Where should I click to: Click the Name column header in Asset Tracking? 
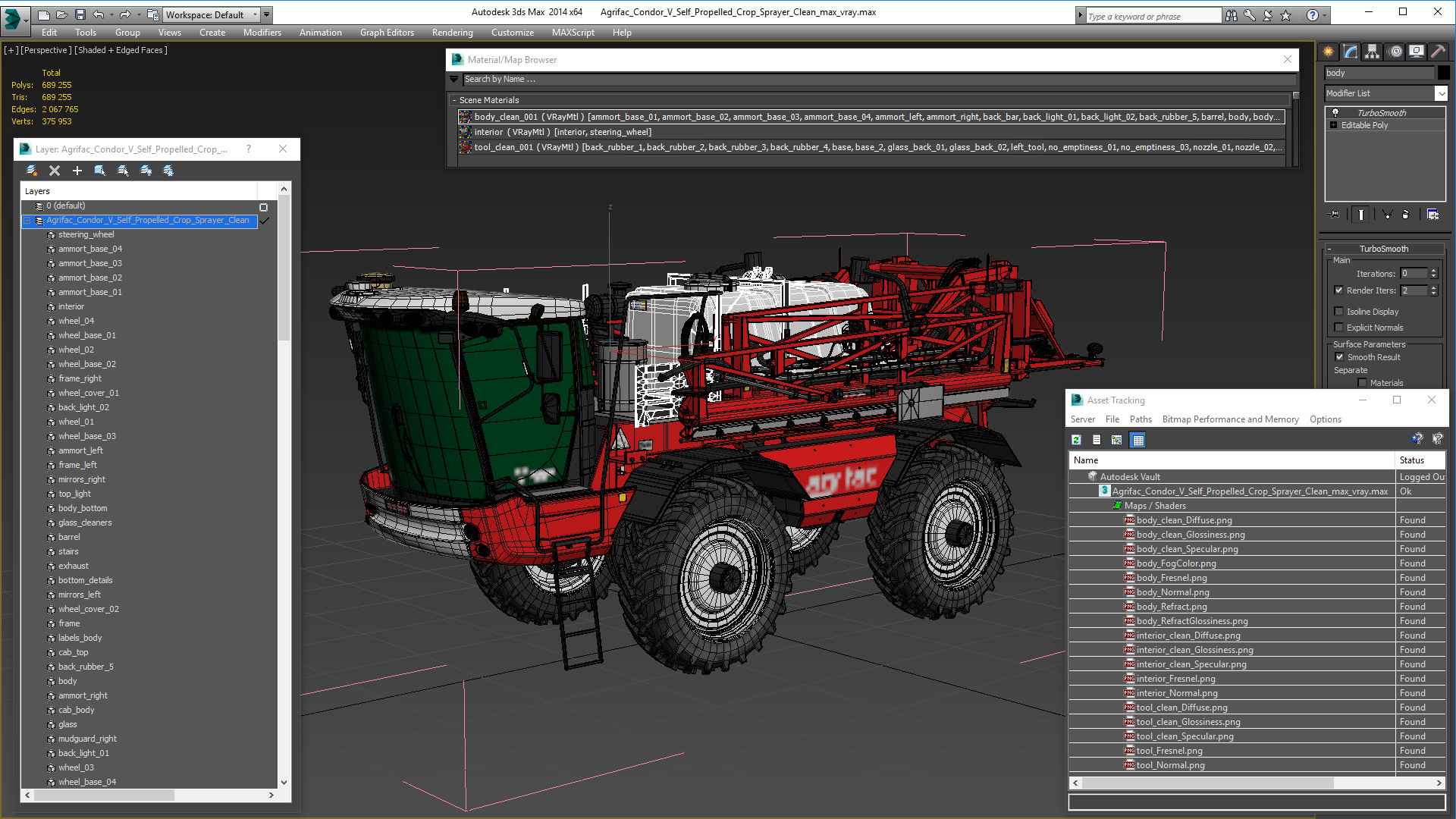(1232, 460)
